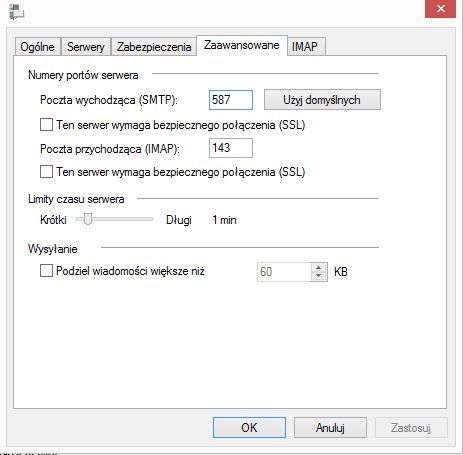
Task: Decrease message size with down arrow
Action: [319, 276]
